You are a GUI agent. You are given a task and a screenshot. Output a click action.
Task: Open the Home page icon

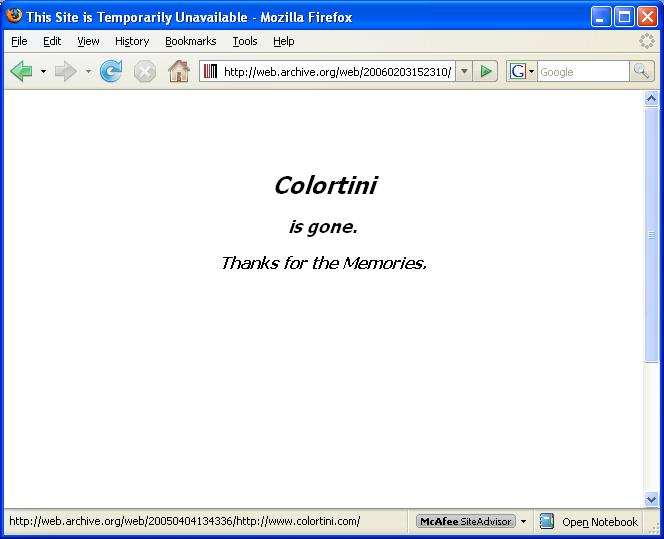[x=179, y=71]
